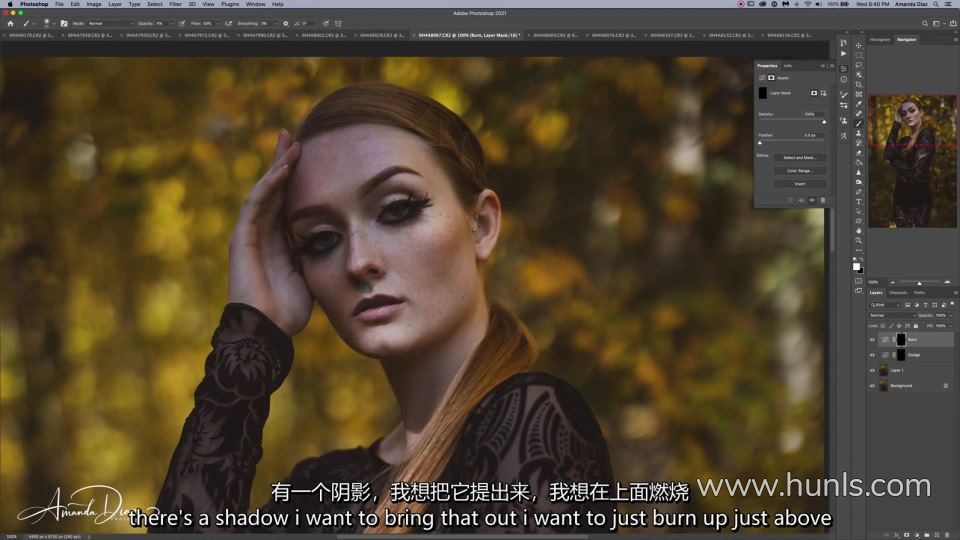
Task: Open the Adjustments panel sliders icon
Action: [844, 69]
